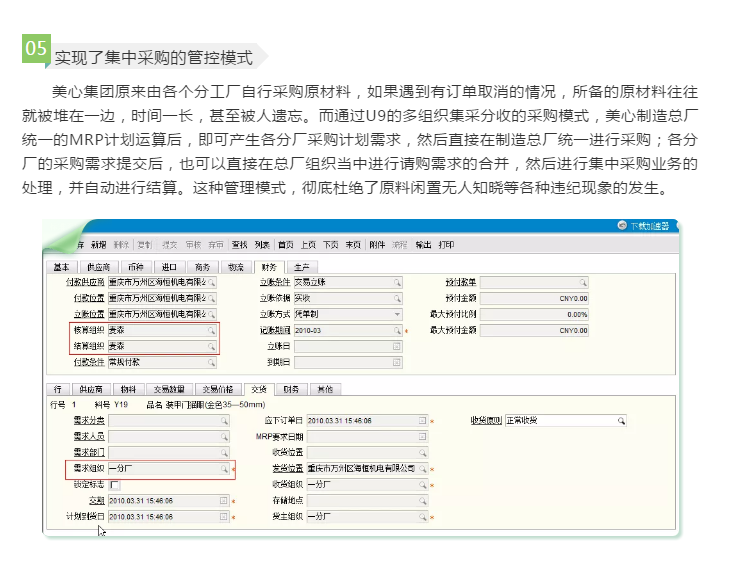Image resolution: width=730 pixels, height=568 pixels.
Task: Open lookup for 发货位置 field
Action: point(423,469)
